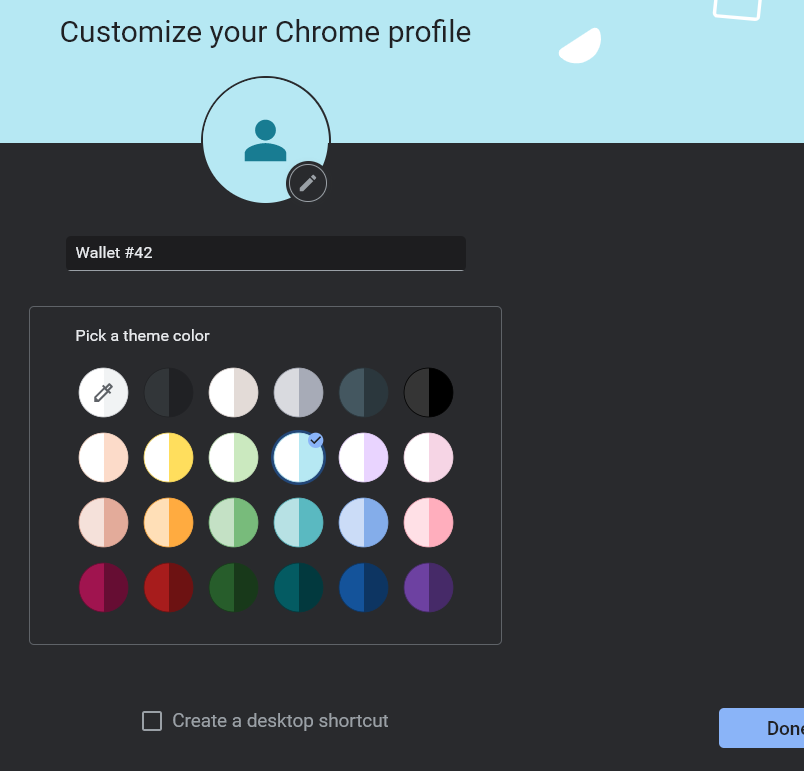The width and height of the screenshot is (804, 771).
Task: Select the dark teal theme swatch
Action: tap(298, 587)
